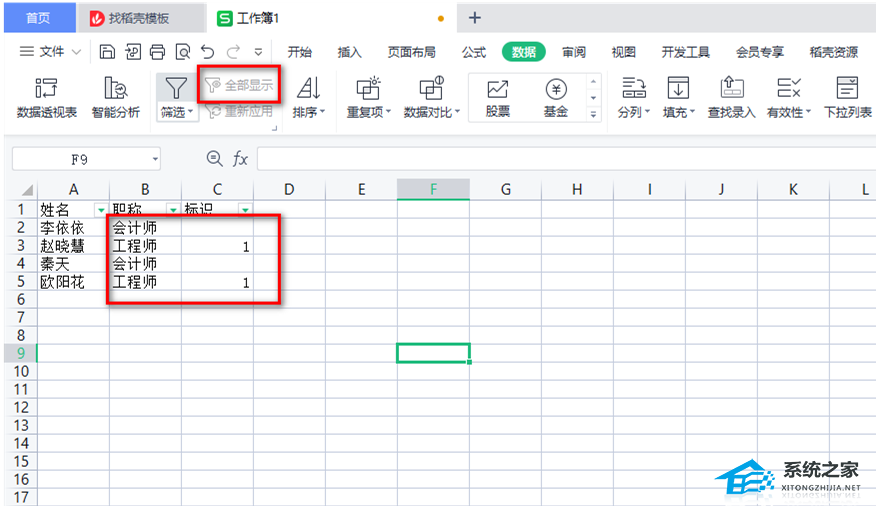Click the Redo arrow icon

233,52
